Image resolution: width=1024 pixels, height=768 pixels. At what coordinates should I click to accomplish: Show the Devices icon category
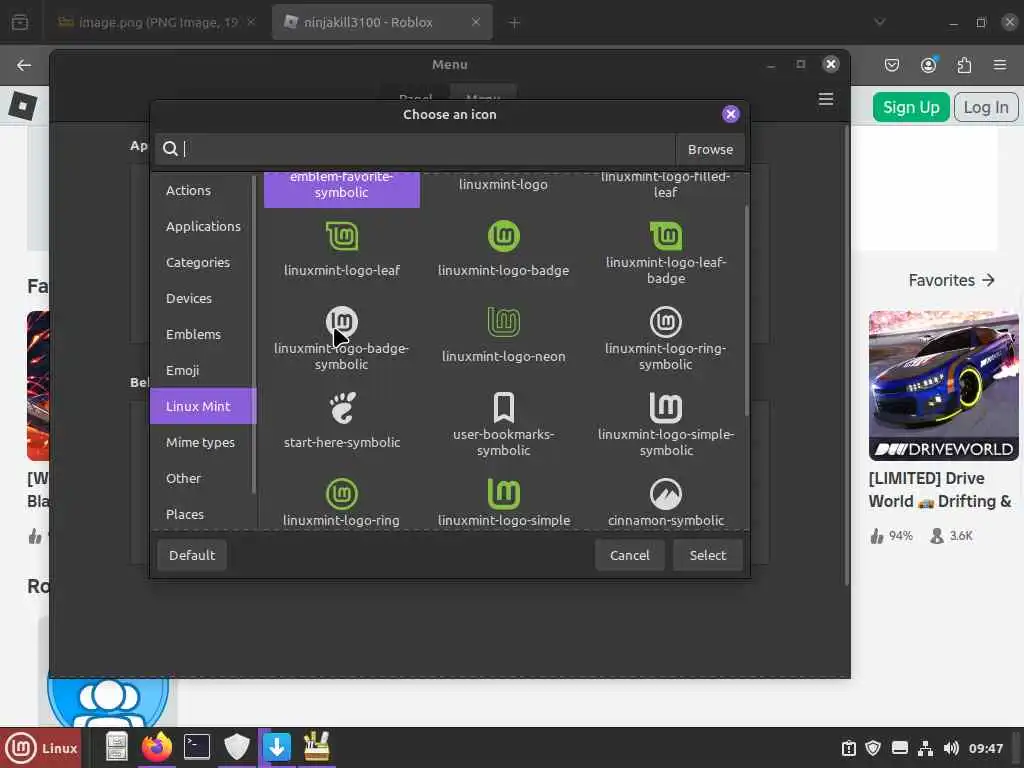pyautogui.click(x=203, y=298)
